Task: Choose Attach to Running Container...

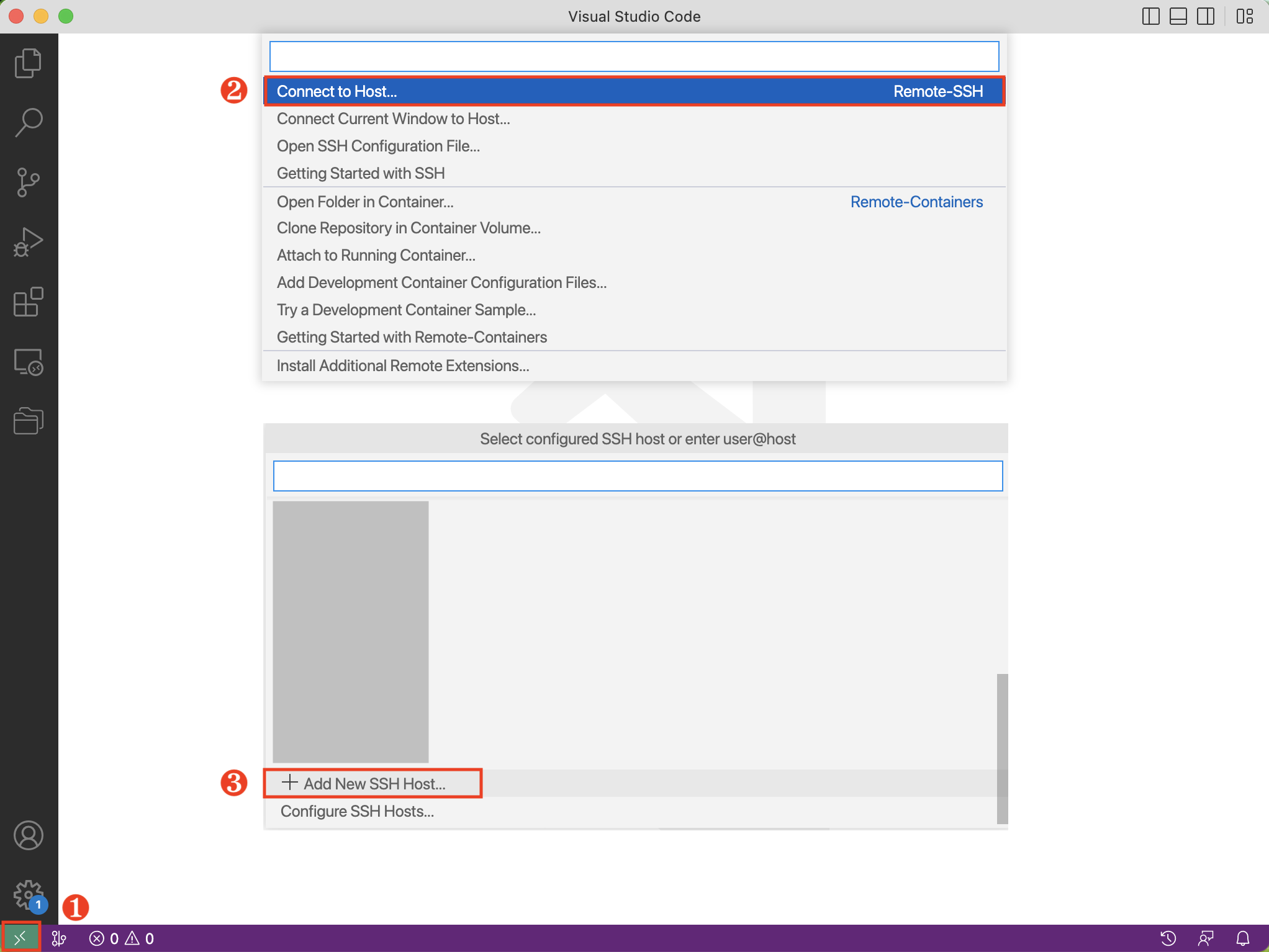Action: [x=634, y=255]
